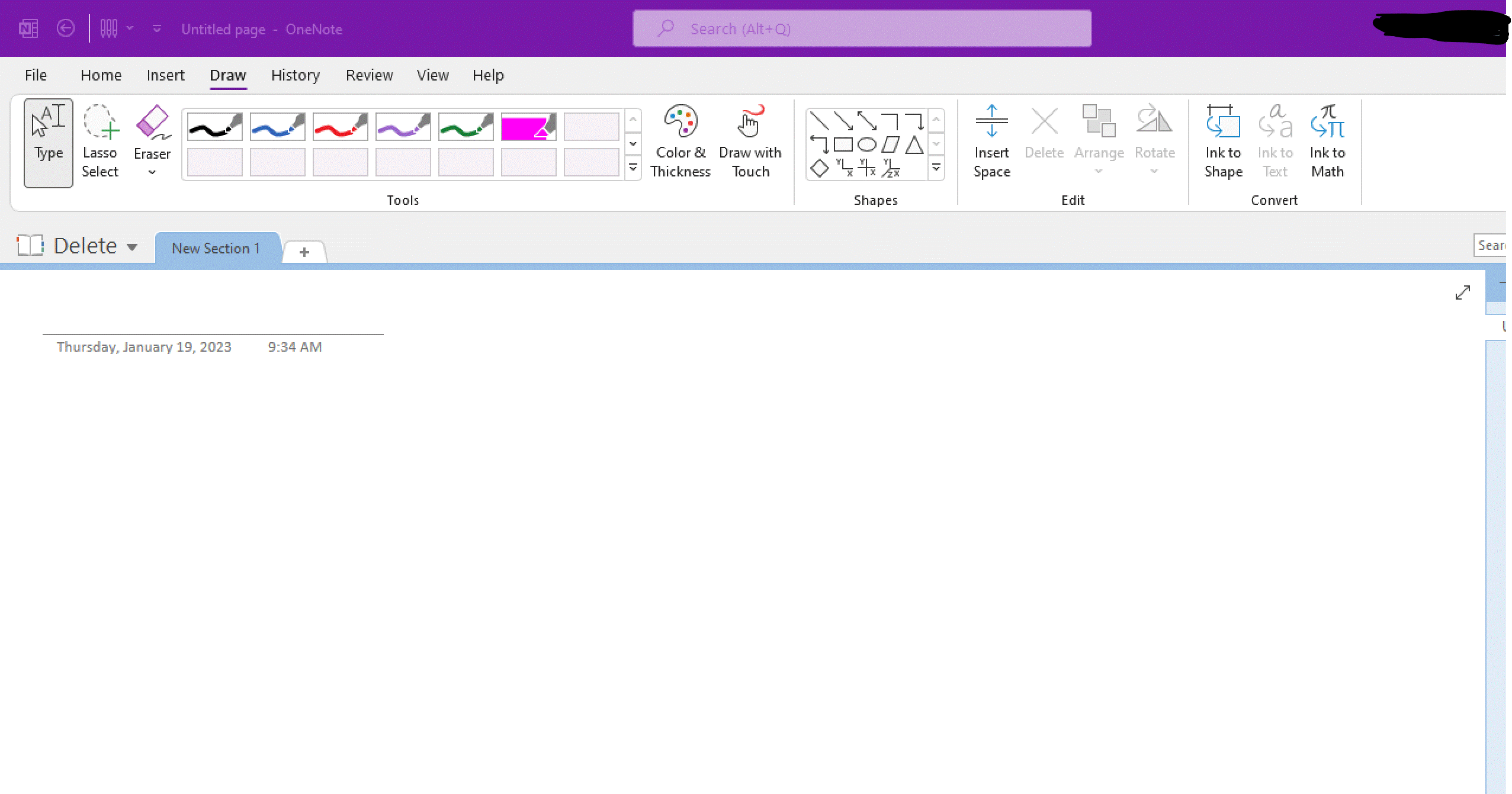Image resolution: width=1512 pixels, height=794 pixels.
Task: Select the straight line shape
Action: pyautogui.click(x=820, y=121)
